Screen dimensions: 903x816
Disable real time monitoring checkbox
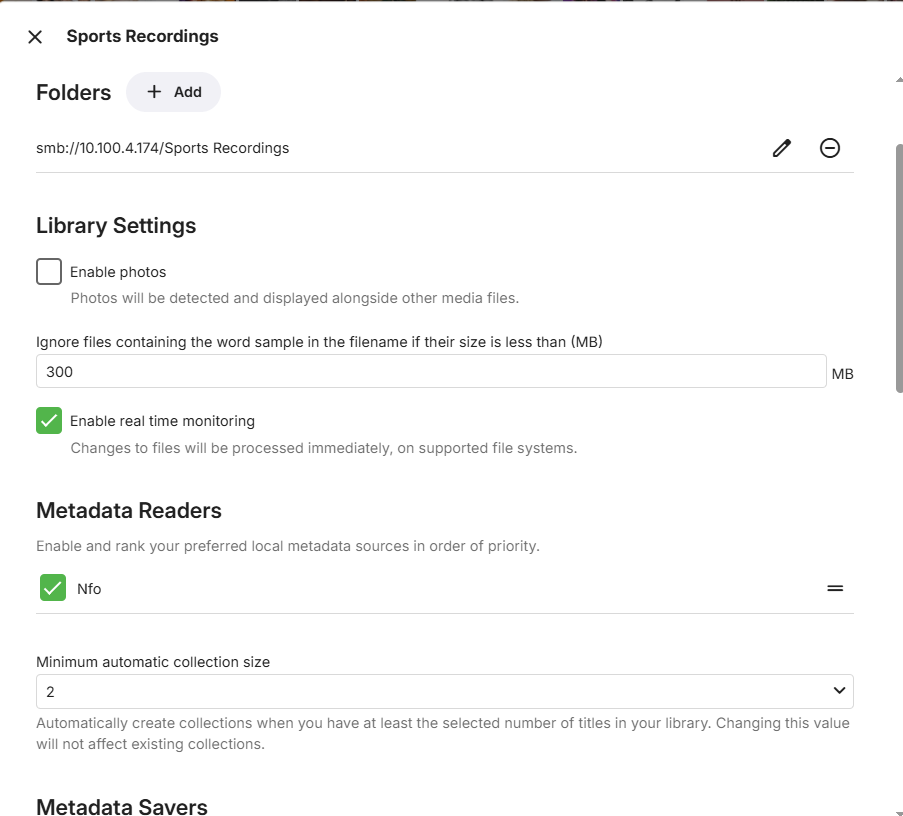(x=49, y=421)
